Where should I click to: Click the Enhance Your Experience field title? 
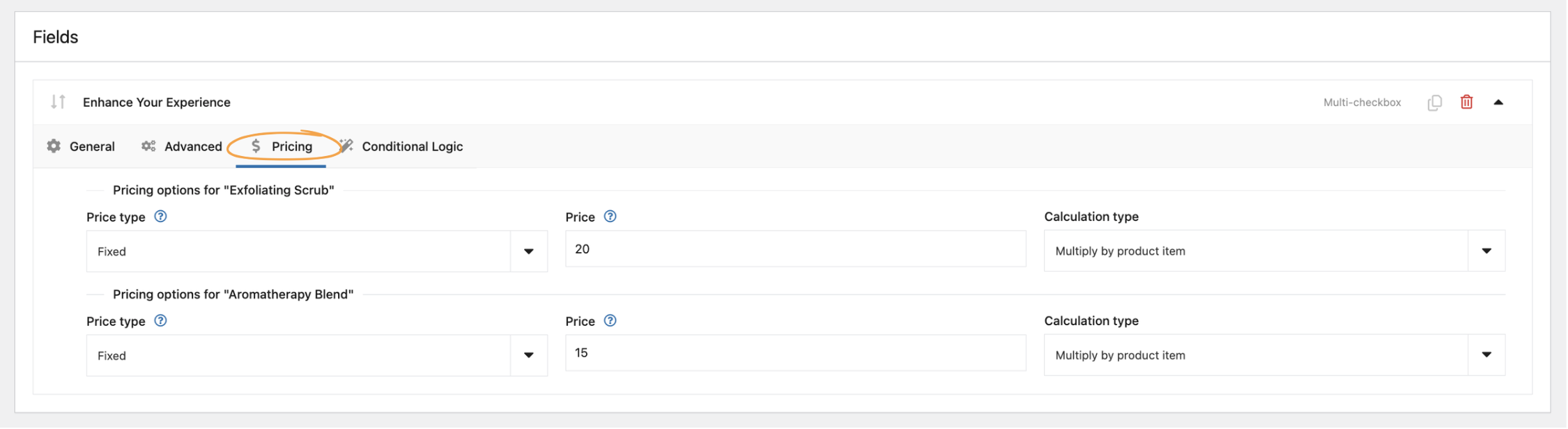click(x=156, y=102)
